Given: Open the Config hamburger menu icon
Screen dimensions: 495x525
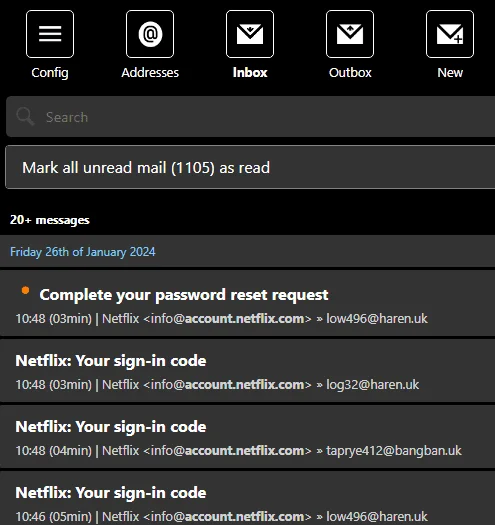Looking at the screenshot, I should [x=50, y=34].
